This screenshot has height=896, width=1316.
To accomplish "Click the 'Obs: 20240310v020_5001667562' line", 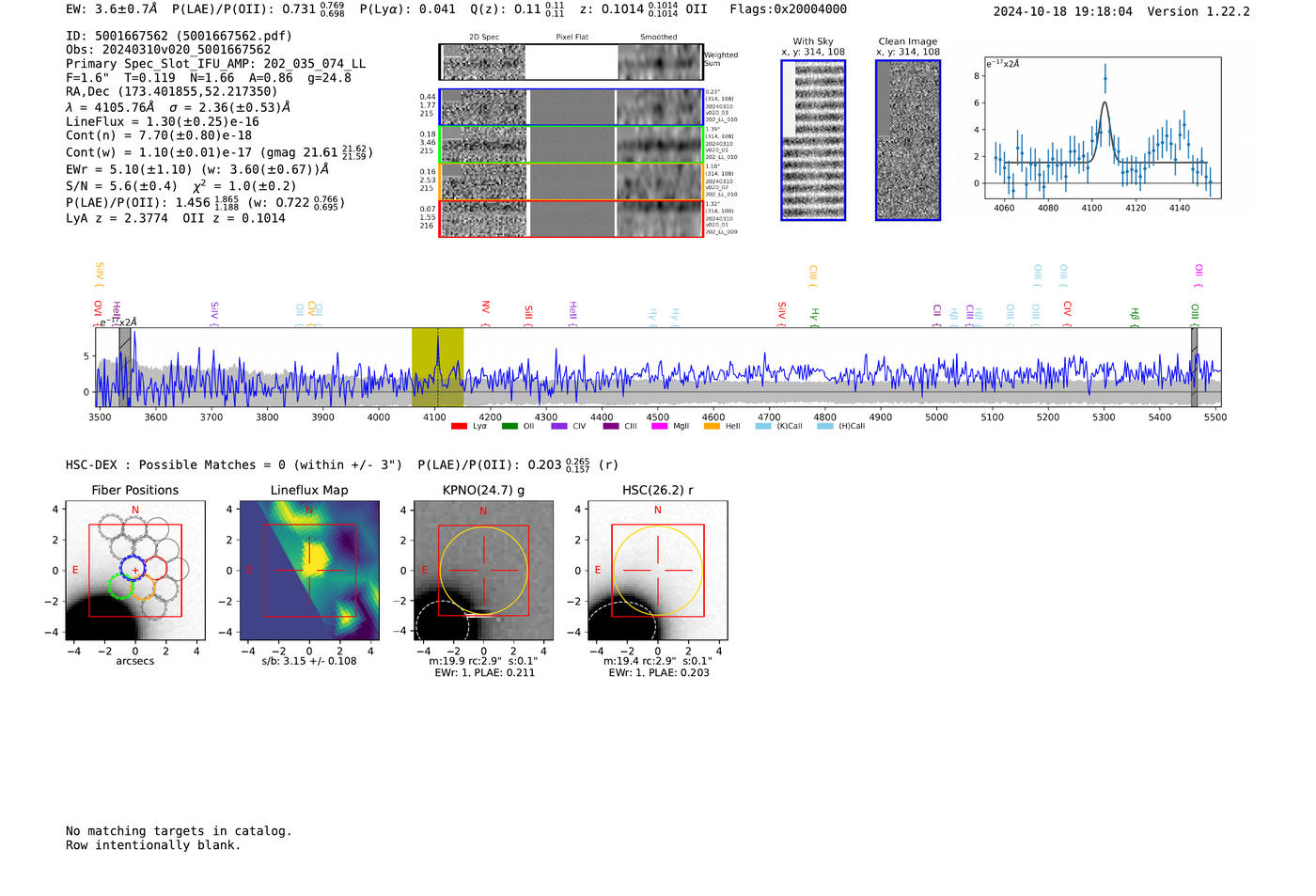I will pyautogui.click(x=168, y=50).
